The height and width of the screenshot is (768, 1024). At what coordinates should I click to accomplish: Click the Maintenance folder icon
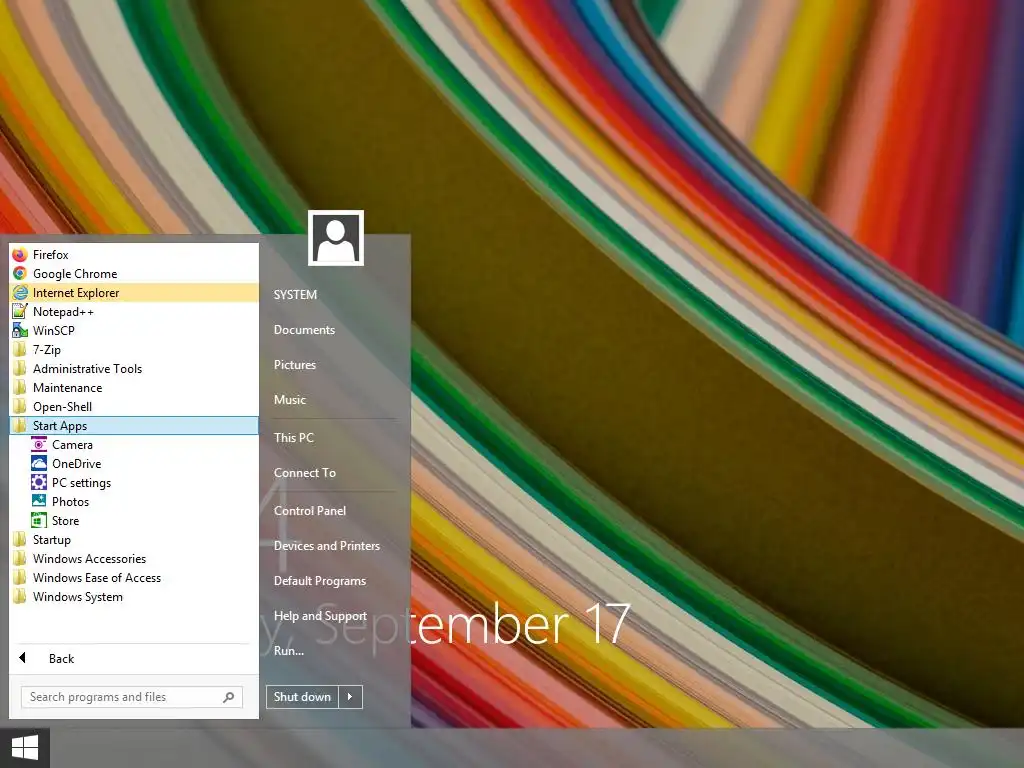point(20,387)
